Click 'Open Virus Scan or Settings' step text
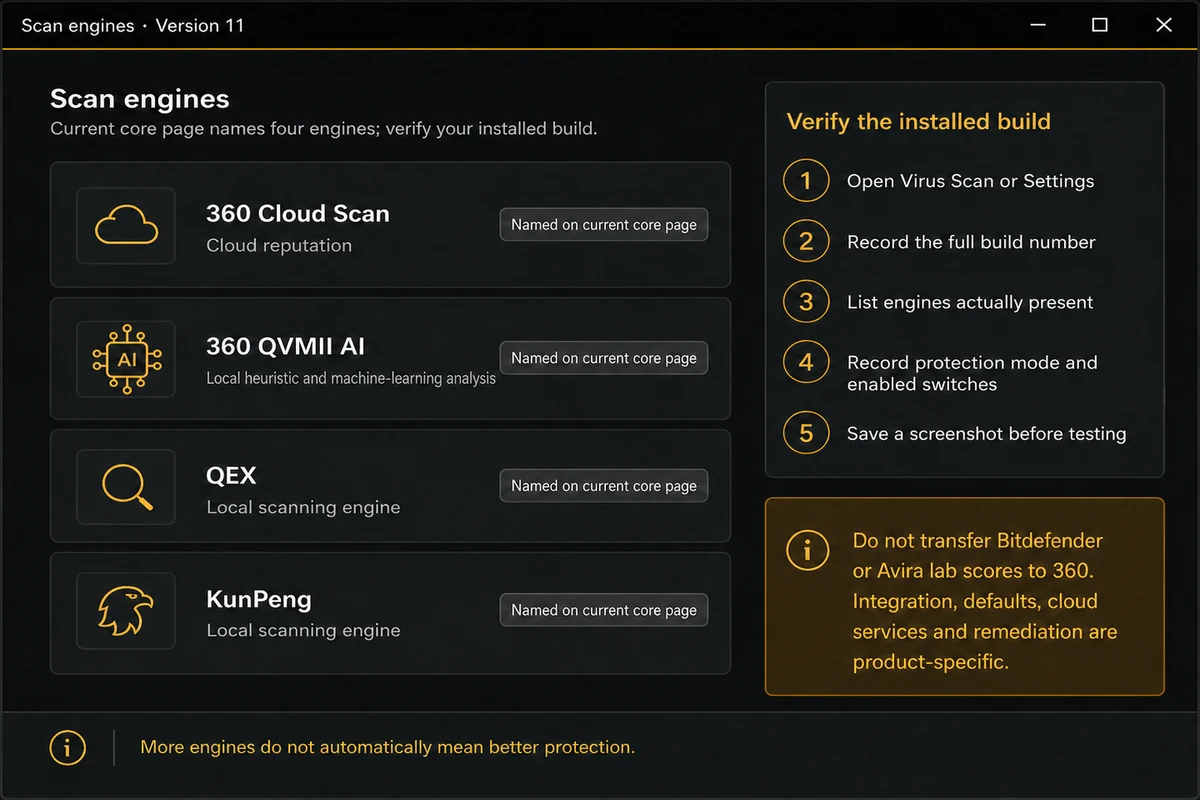1200x800 pixels. tap(970, 181)
